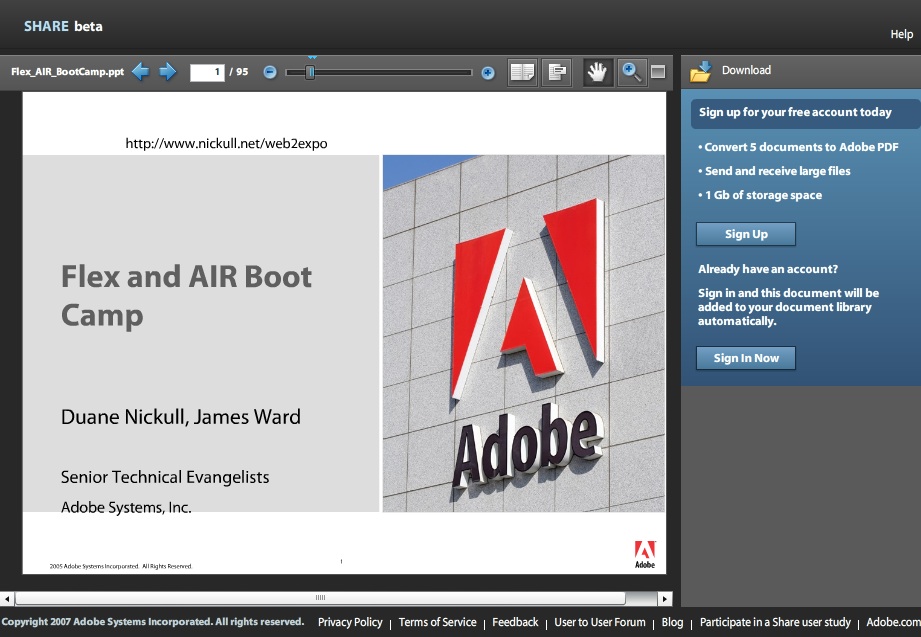This screenshot has width=921, height=637.
Task: Go to the previous page with the left arrow
Action: [140, 72]
